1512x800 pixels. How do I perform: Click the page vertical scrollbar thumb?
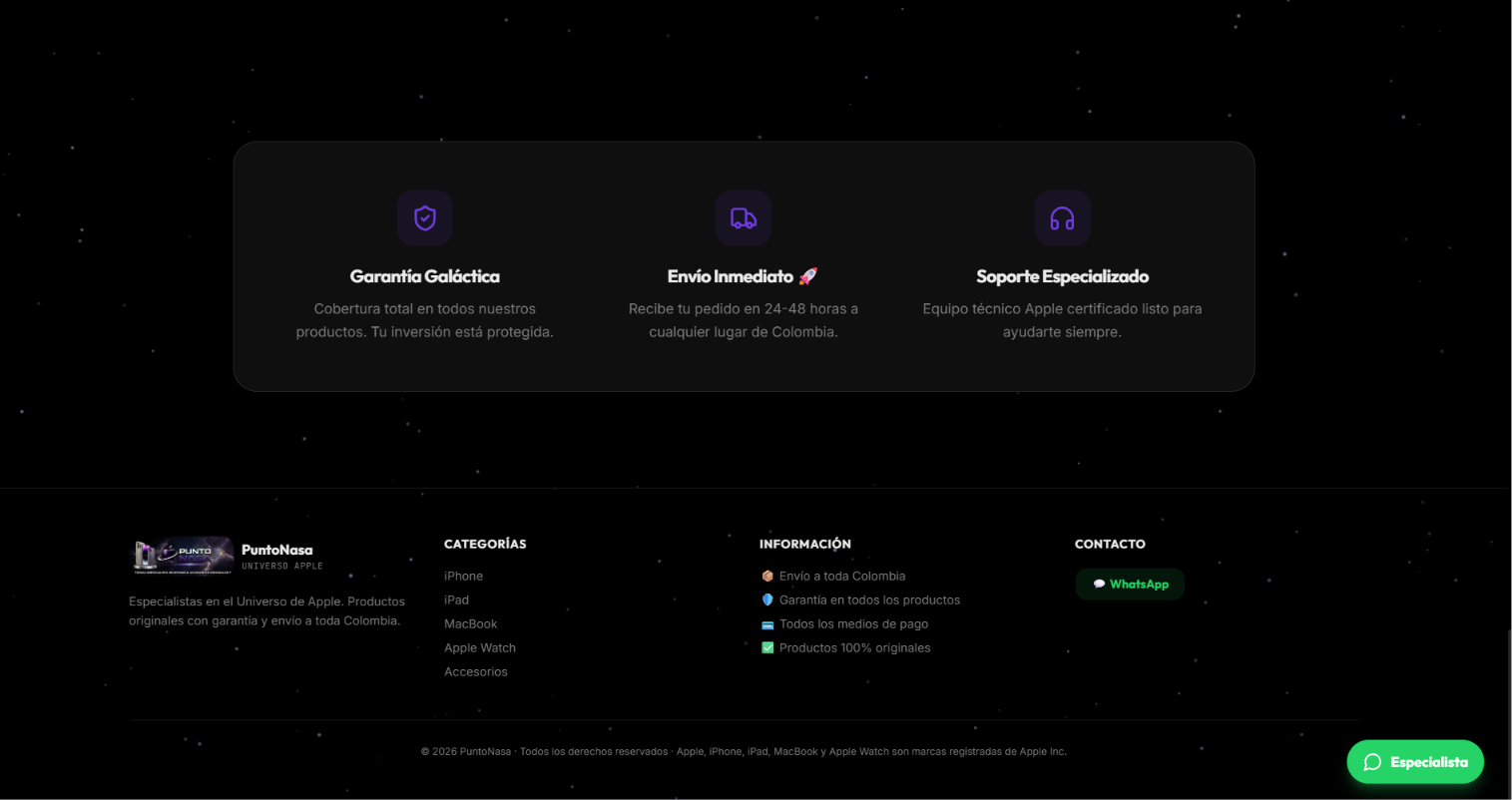1508,713
